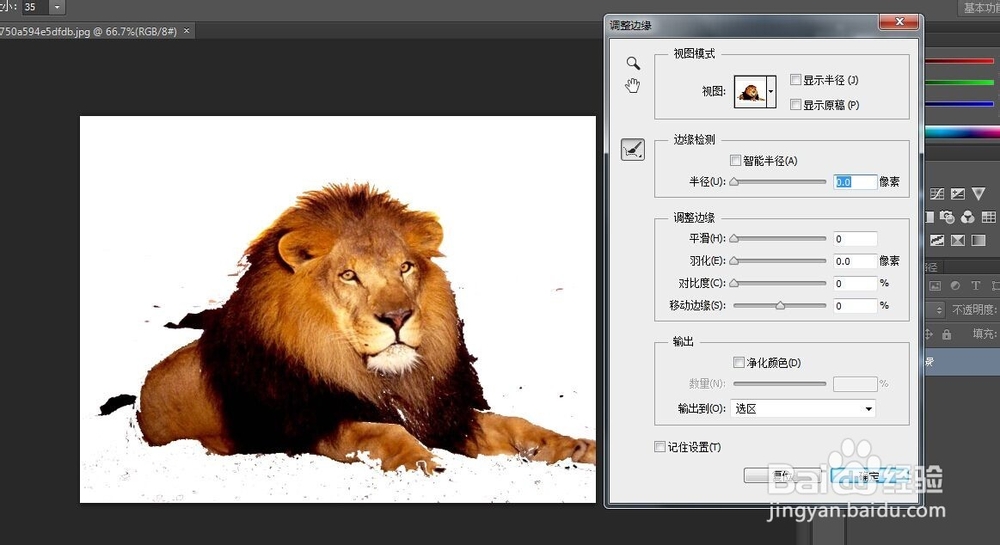Pick a color from the spectrum bar
The width and height of the screenshot is (1000, 545).
click(x=962, y=132)
